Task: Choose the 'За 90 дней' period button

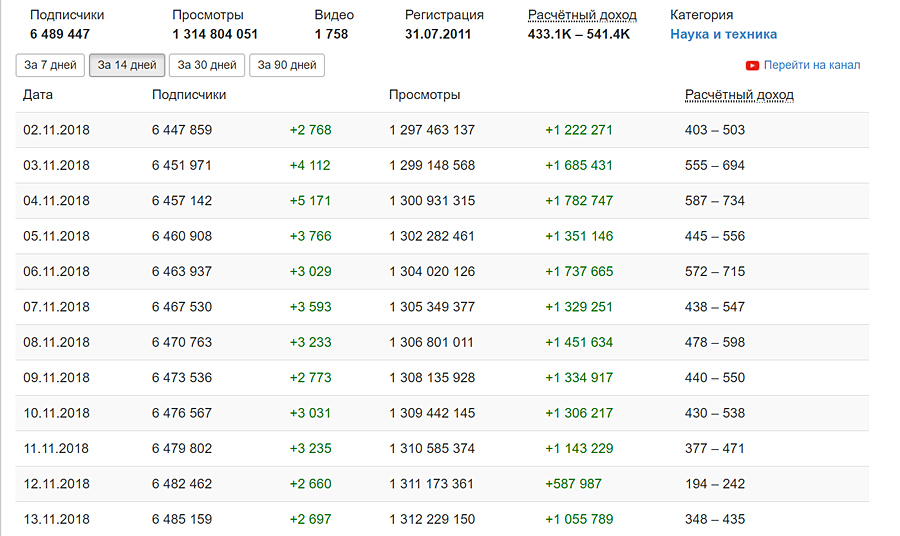Action: (287, 66)
